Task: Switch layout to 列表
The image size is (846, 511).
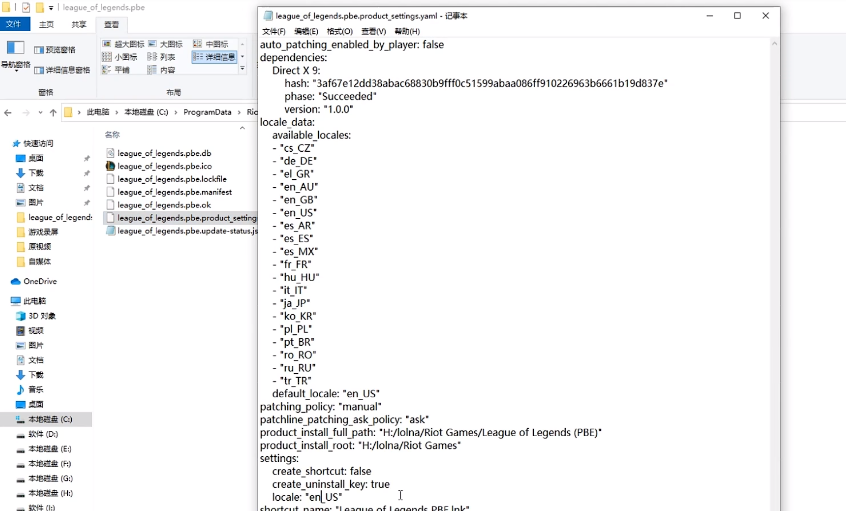Action: 161,57
